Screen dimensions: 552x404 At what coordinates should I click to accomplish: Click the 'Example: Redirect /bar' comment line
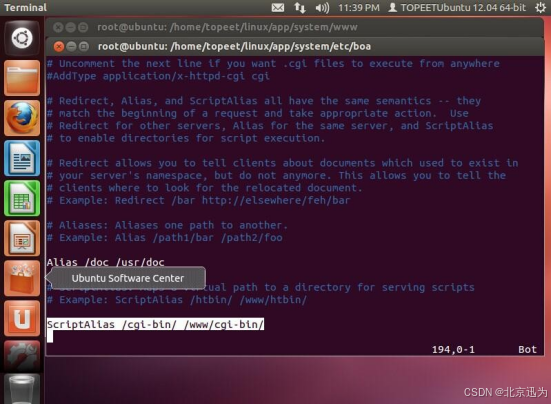pos(199,200)
